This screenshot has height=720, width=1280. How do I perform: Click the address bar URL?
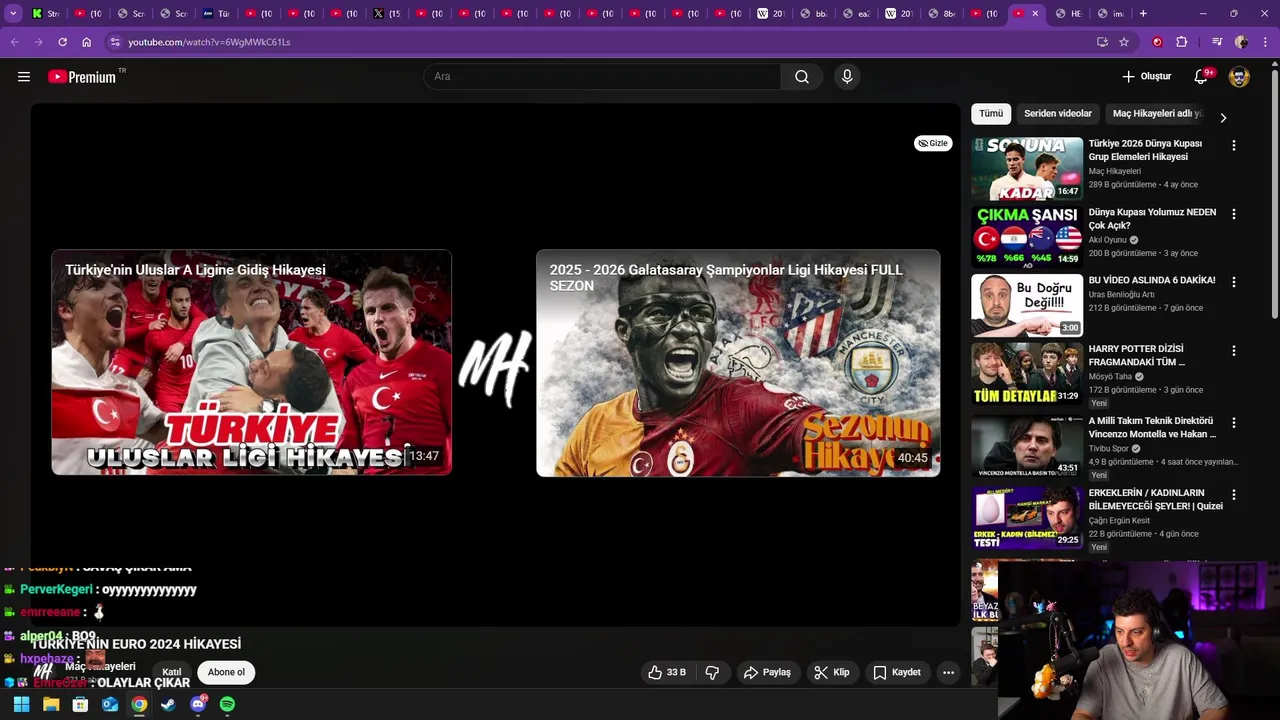tap(209, 42)
